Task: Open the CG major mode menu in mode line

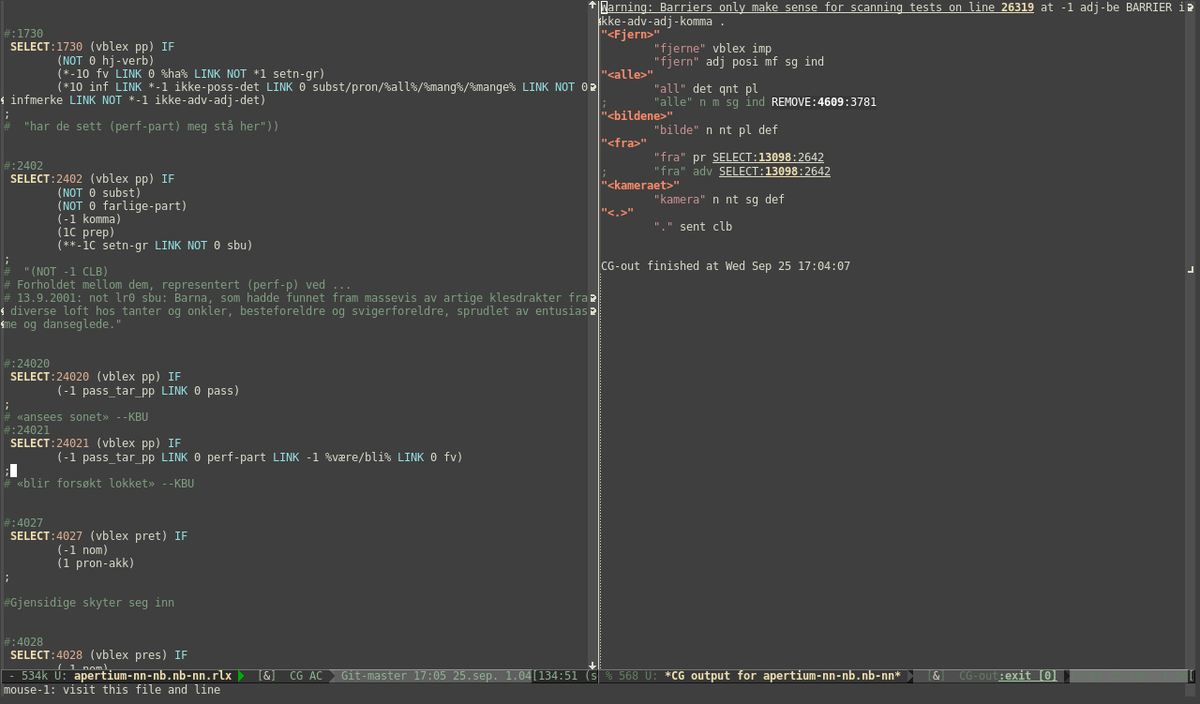Action: [298, 676]
